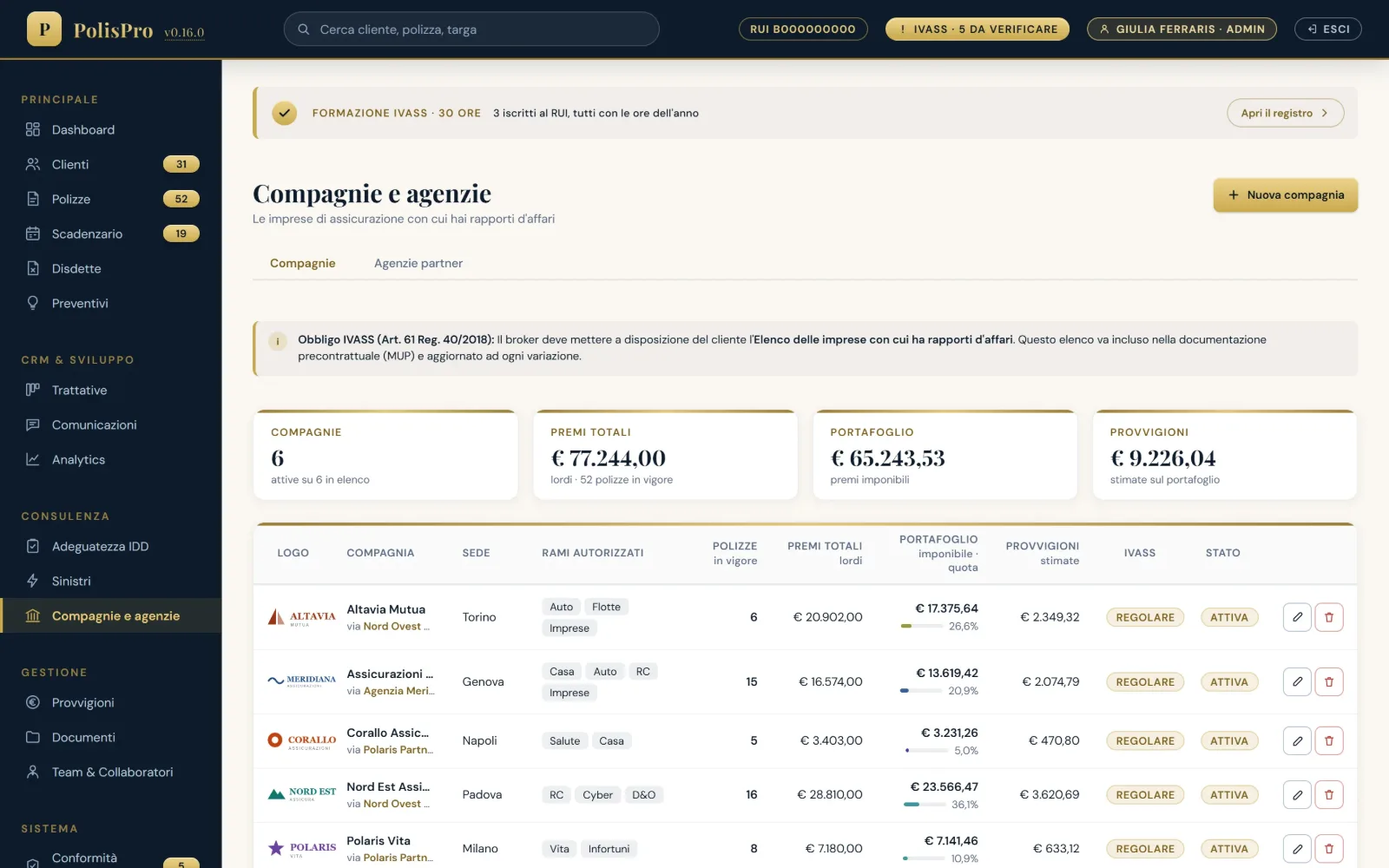Open Adeguatezza IDD in sidebar

pos(111,546)
